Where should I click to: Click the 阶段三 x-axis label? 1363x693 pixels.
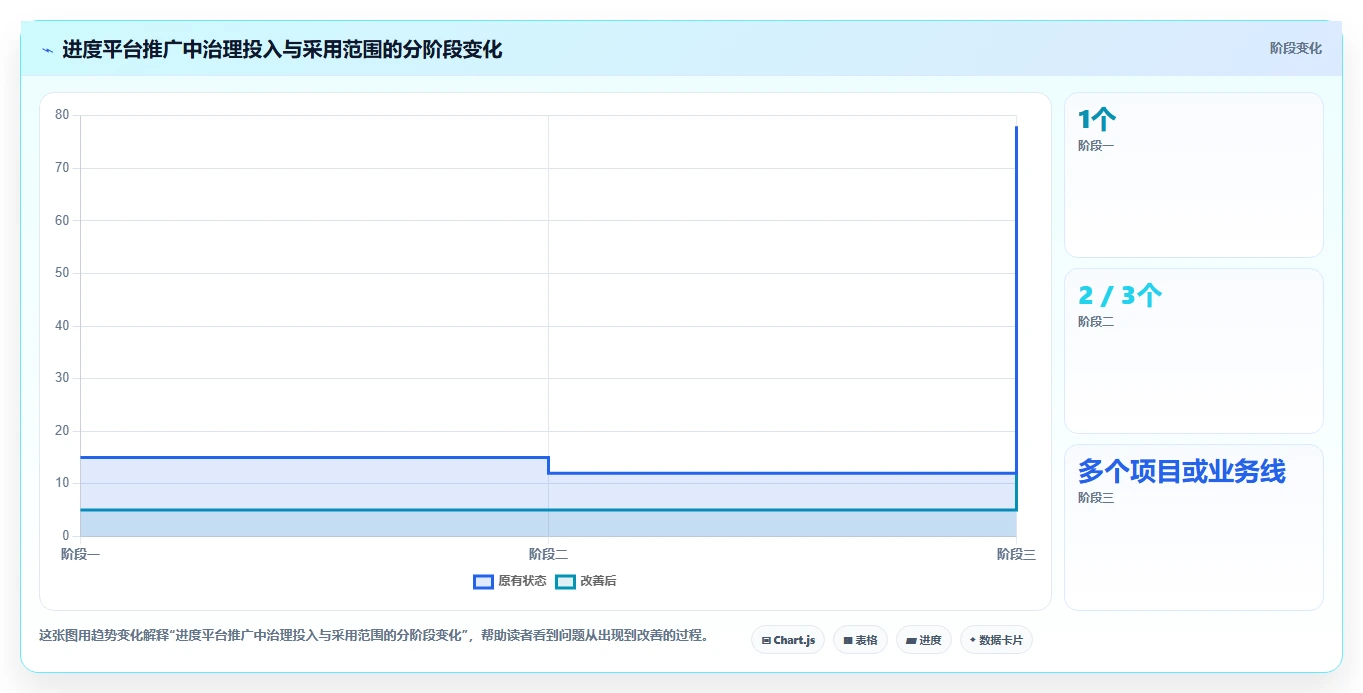click(1016, 554)
